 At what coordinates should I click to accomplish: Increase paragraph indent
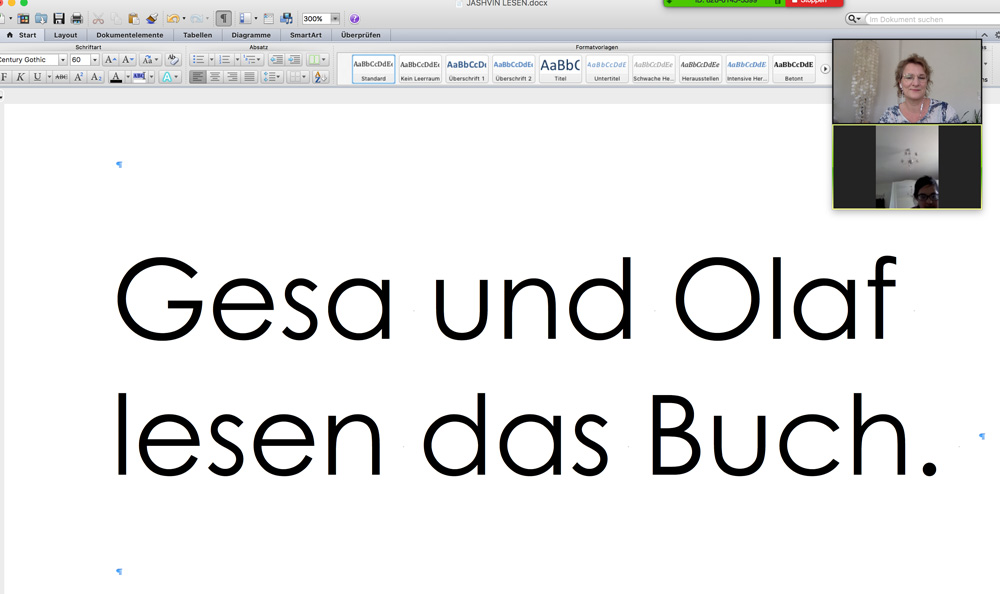tap(294, 59)
